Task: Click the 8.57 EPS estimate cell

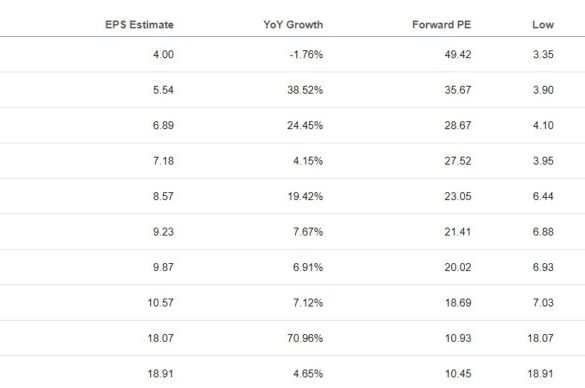Action: [163, 196]
